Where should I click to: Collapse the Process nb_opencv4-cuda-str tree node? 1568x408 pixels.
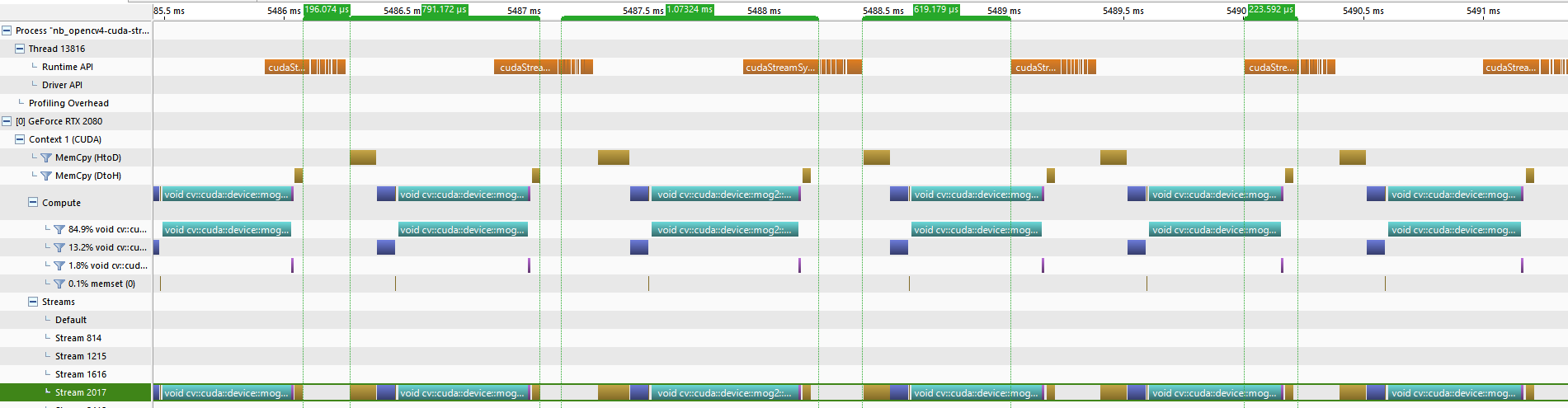point(7,30)
